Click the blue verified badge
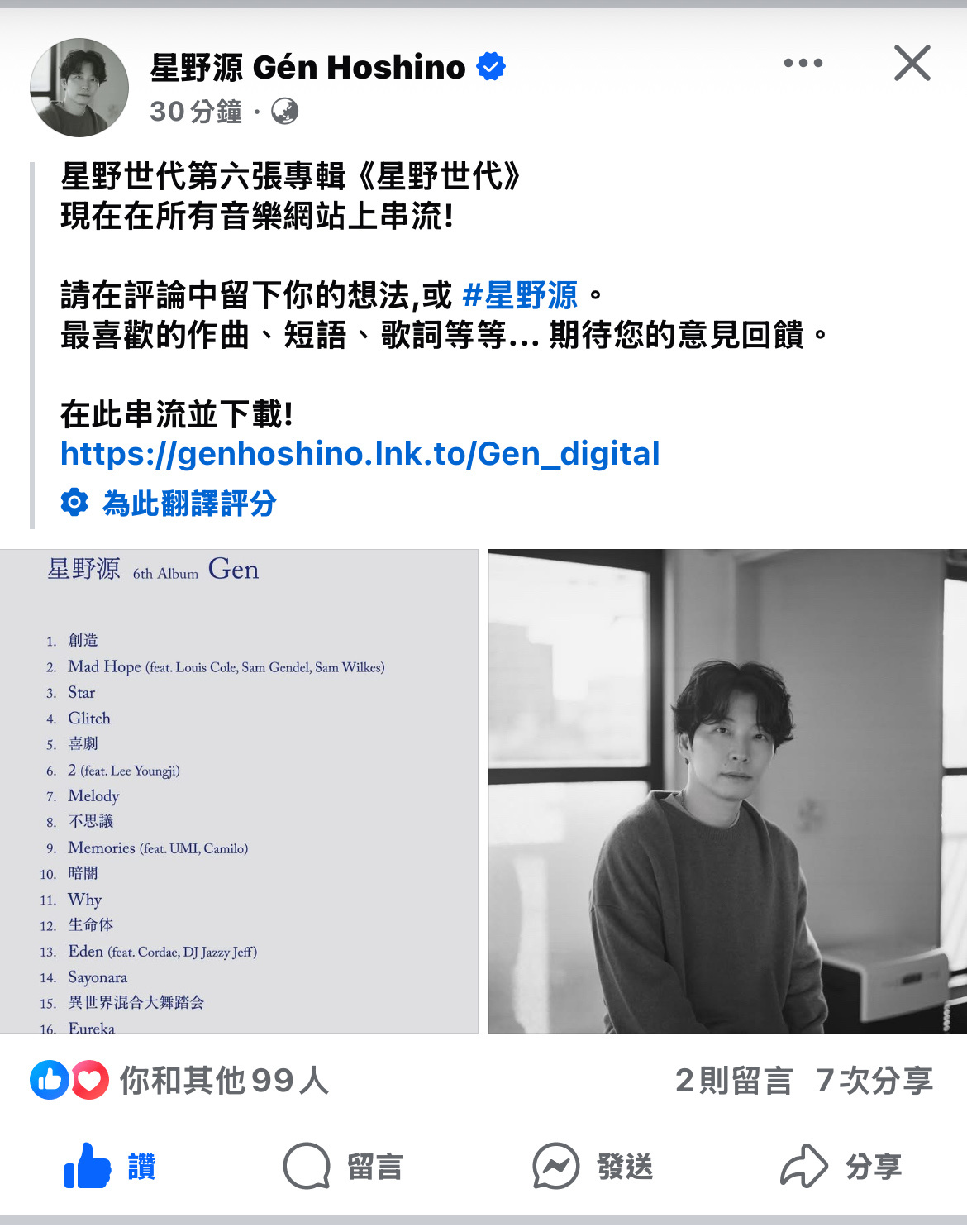This screenshot has width=967, height=1232. click(x=491, y=66)
